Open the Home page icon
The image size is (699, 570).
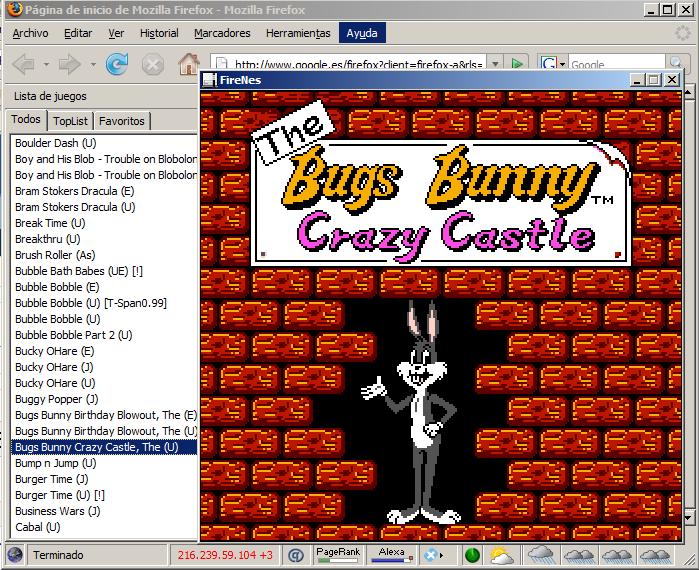click(x=189, y=64)
